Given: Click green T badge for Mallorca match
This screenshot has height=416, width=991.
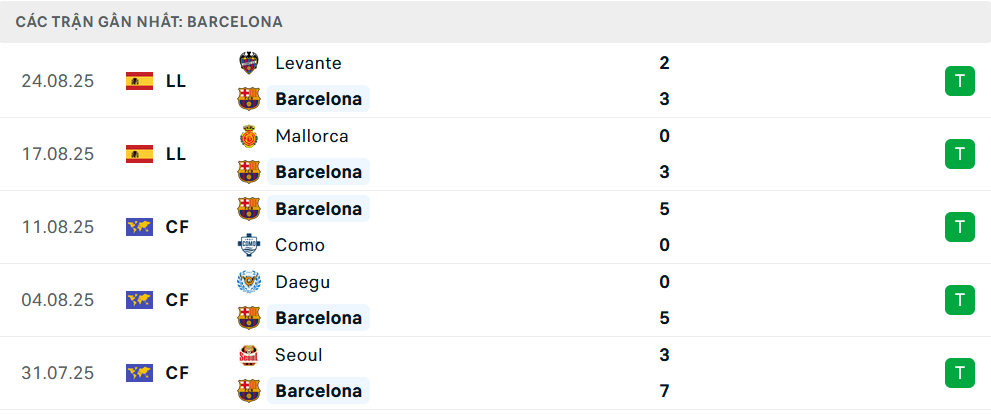Looking at the screenshot, I should click(x=959, y=154).
